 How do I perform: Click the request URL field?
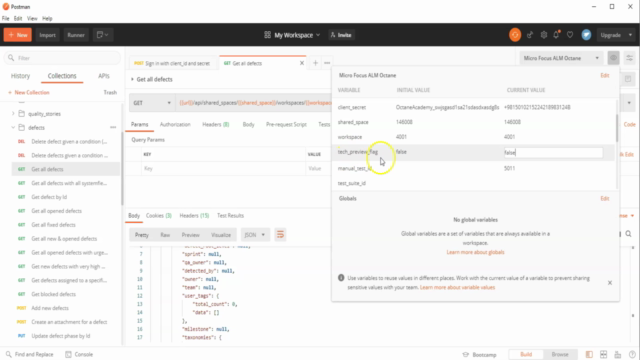(x=254, y=103)
